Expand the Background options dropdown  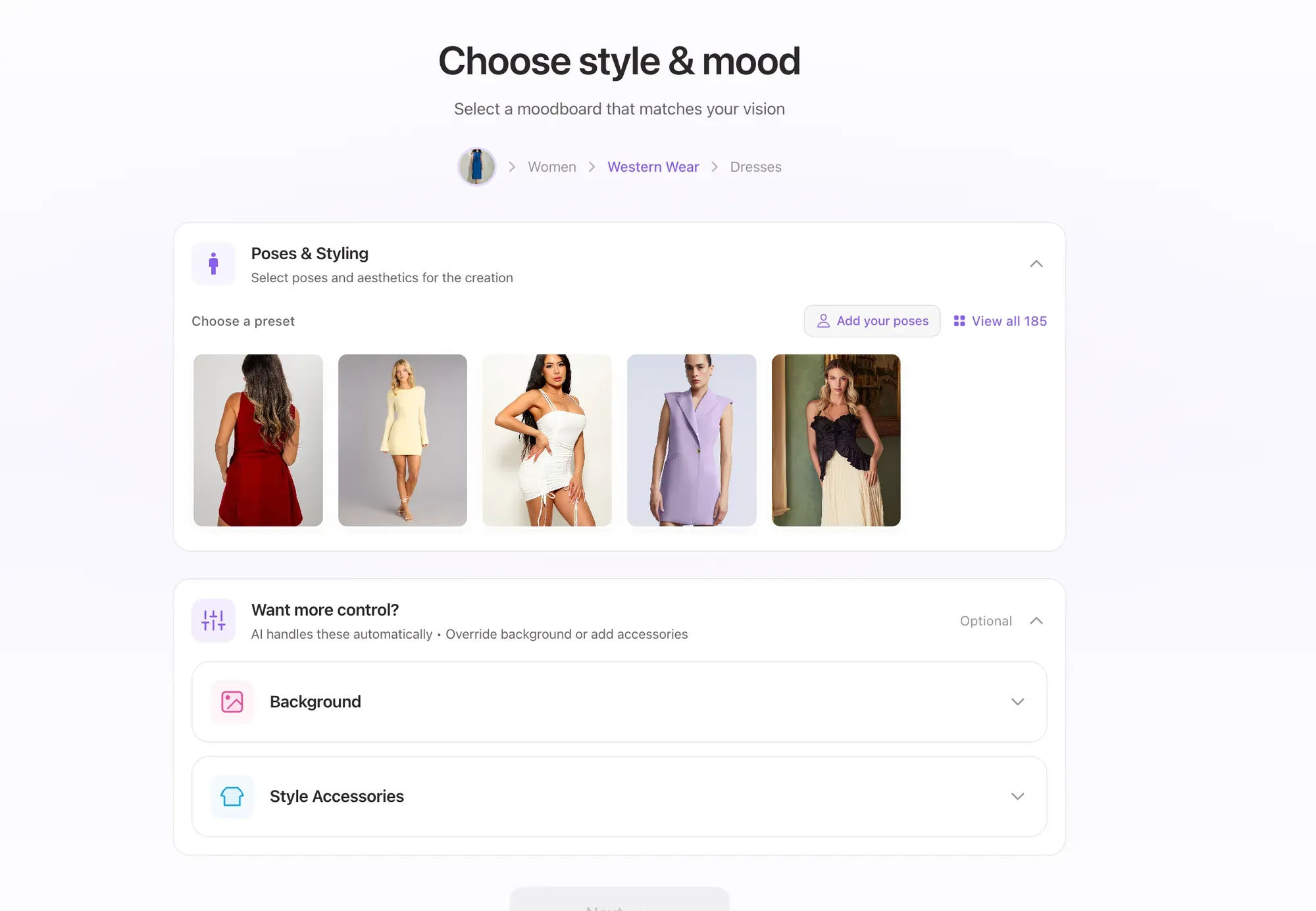pos(1017,702)
